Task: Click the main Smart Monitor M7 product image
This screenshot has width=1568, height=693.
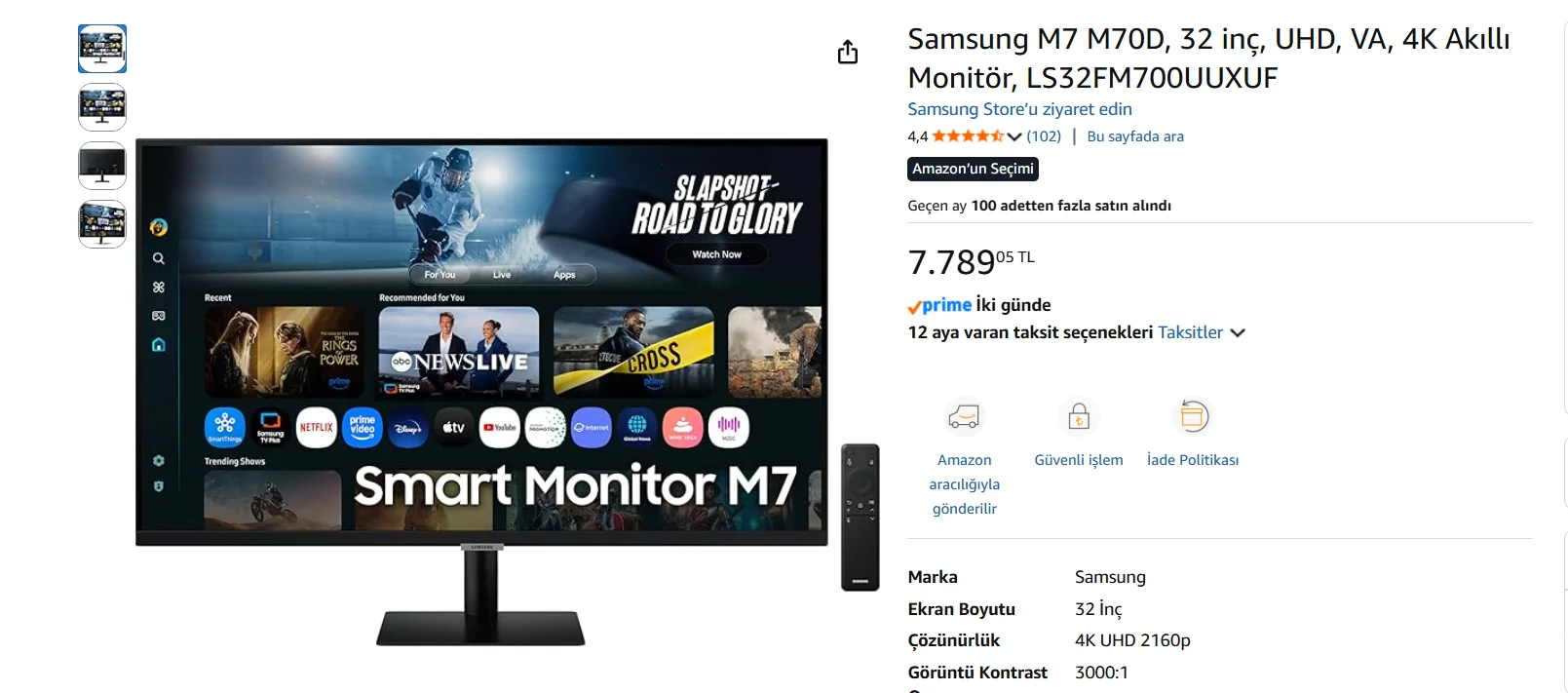Action: pyautogui.click(x=481, y=392)
